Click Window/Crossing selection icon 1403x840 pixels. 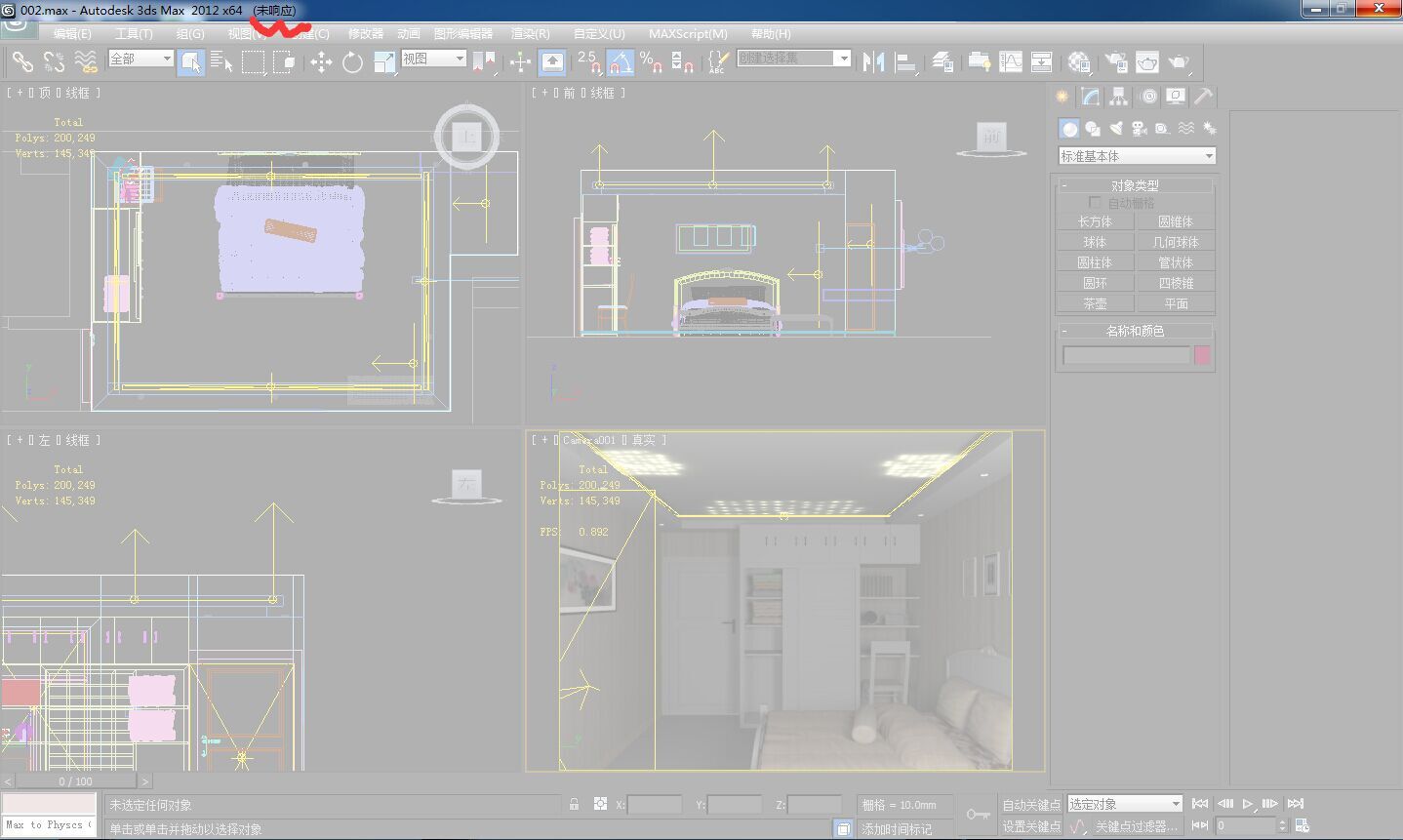click(285, 62)
